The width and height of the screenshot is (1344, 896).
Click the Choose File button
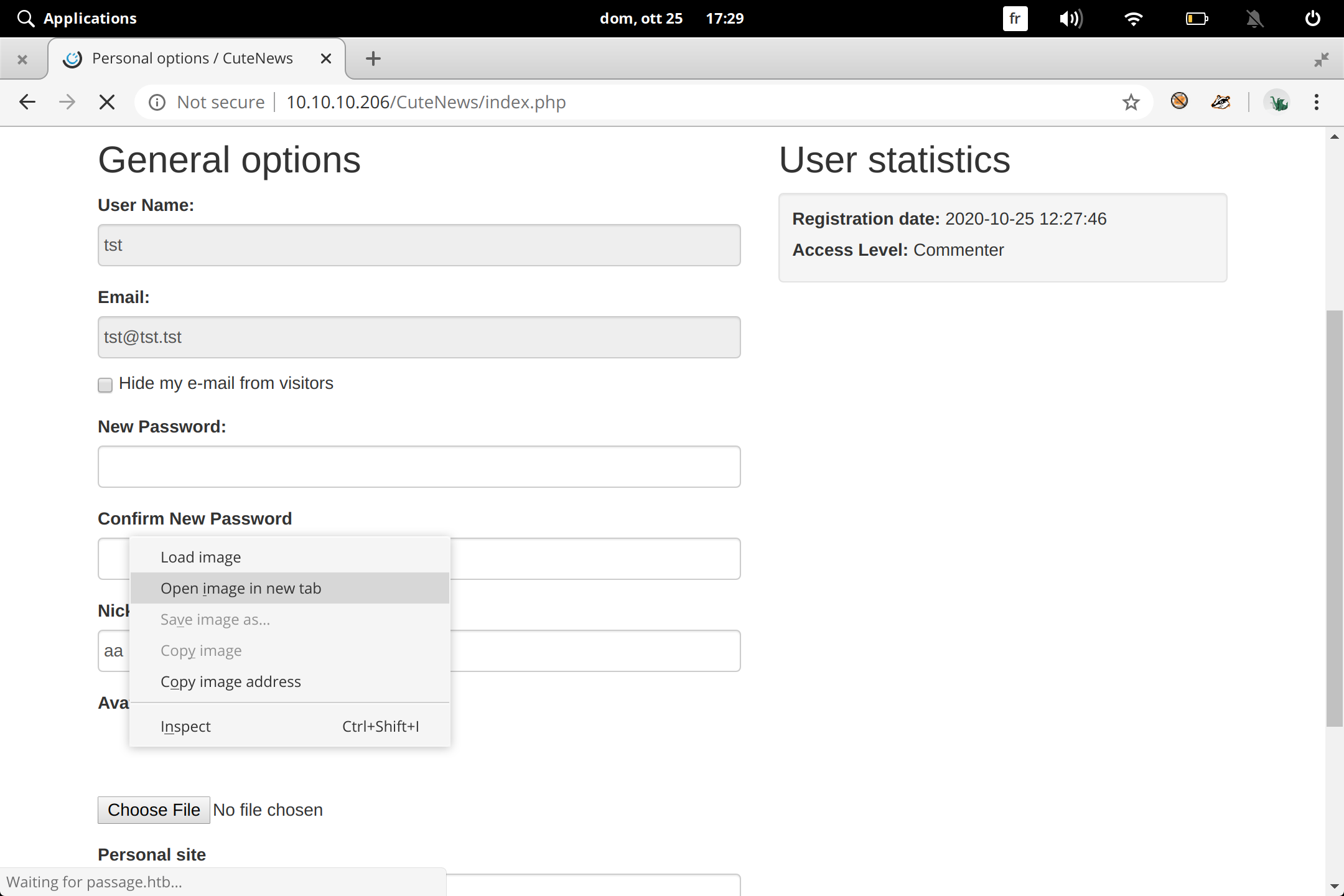tap(154, 810)
